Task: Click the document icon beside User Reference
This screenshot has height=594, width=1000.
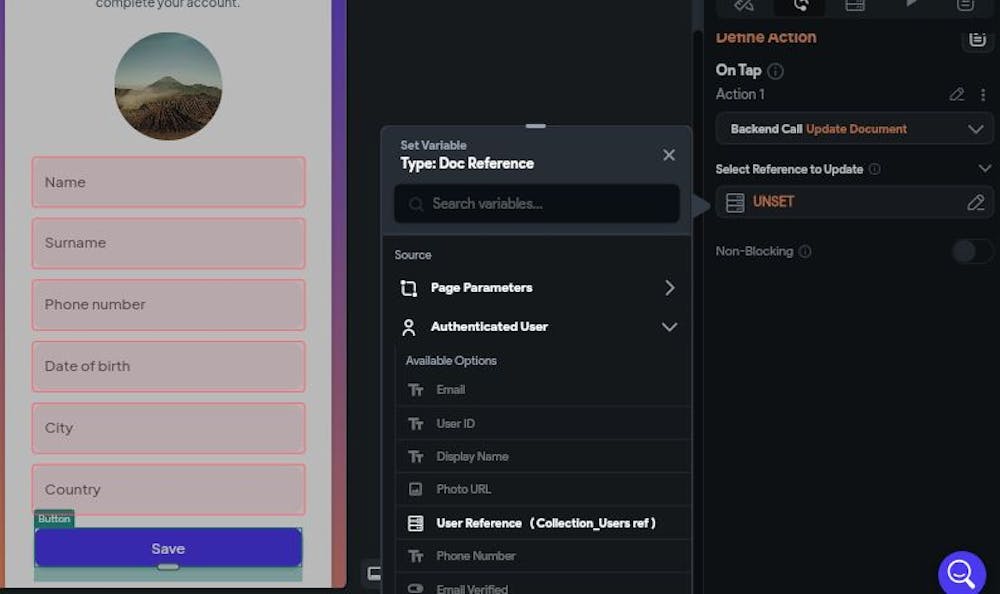Action: 415,523
